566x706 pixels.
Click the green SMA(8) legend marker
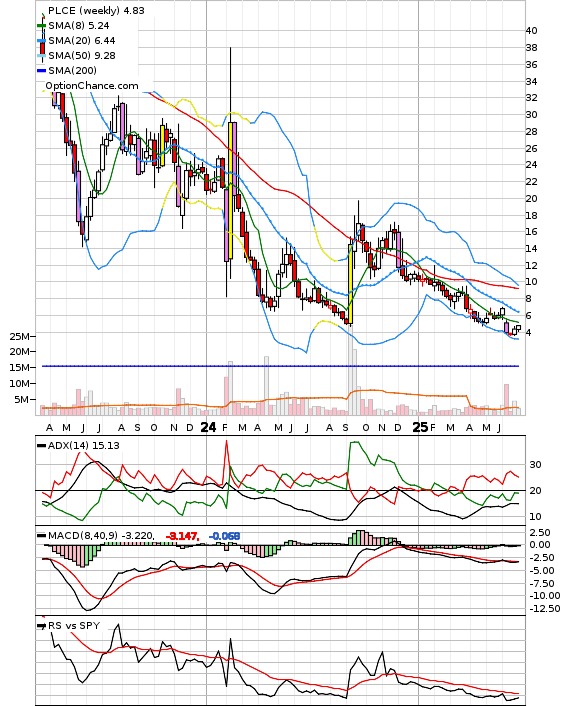coord(41,26)
